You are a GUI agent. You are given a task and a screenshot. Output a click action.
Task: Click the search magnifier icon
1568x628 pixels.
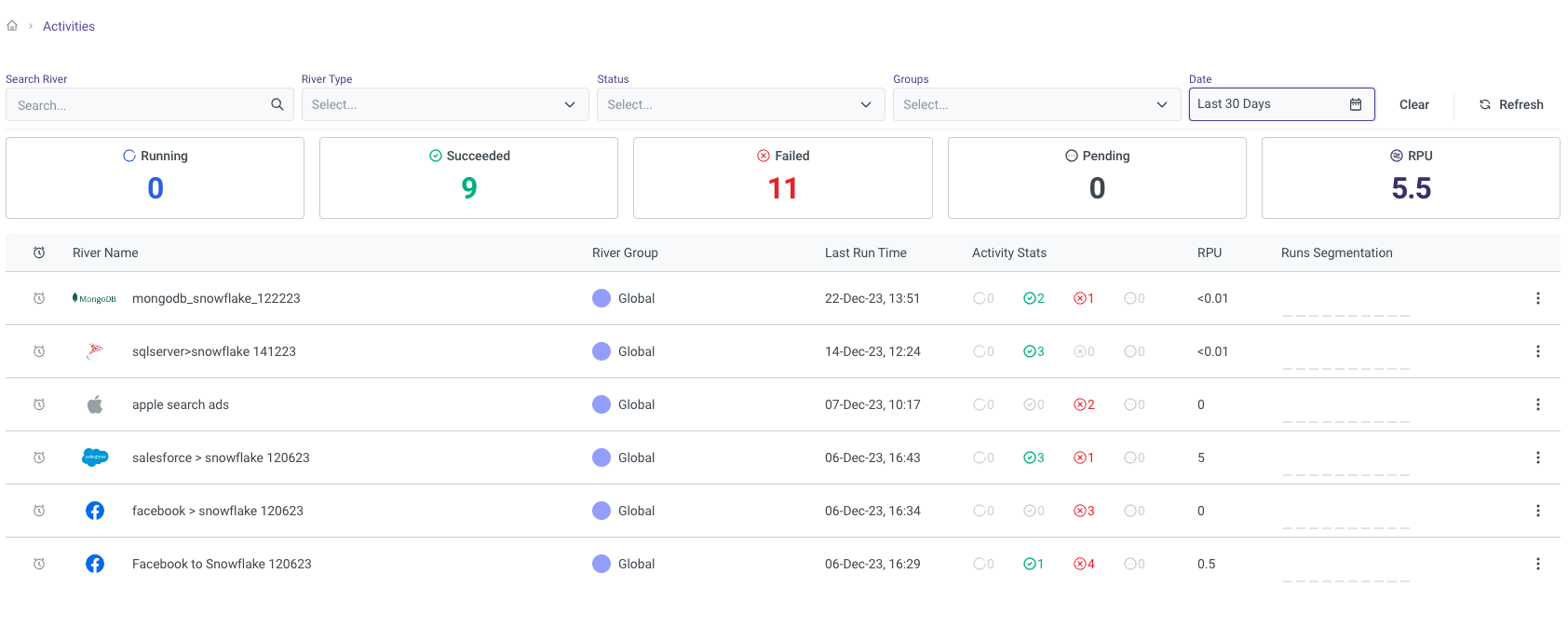tap(277, 104)
